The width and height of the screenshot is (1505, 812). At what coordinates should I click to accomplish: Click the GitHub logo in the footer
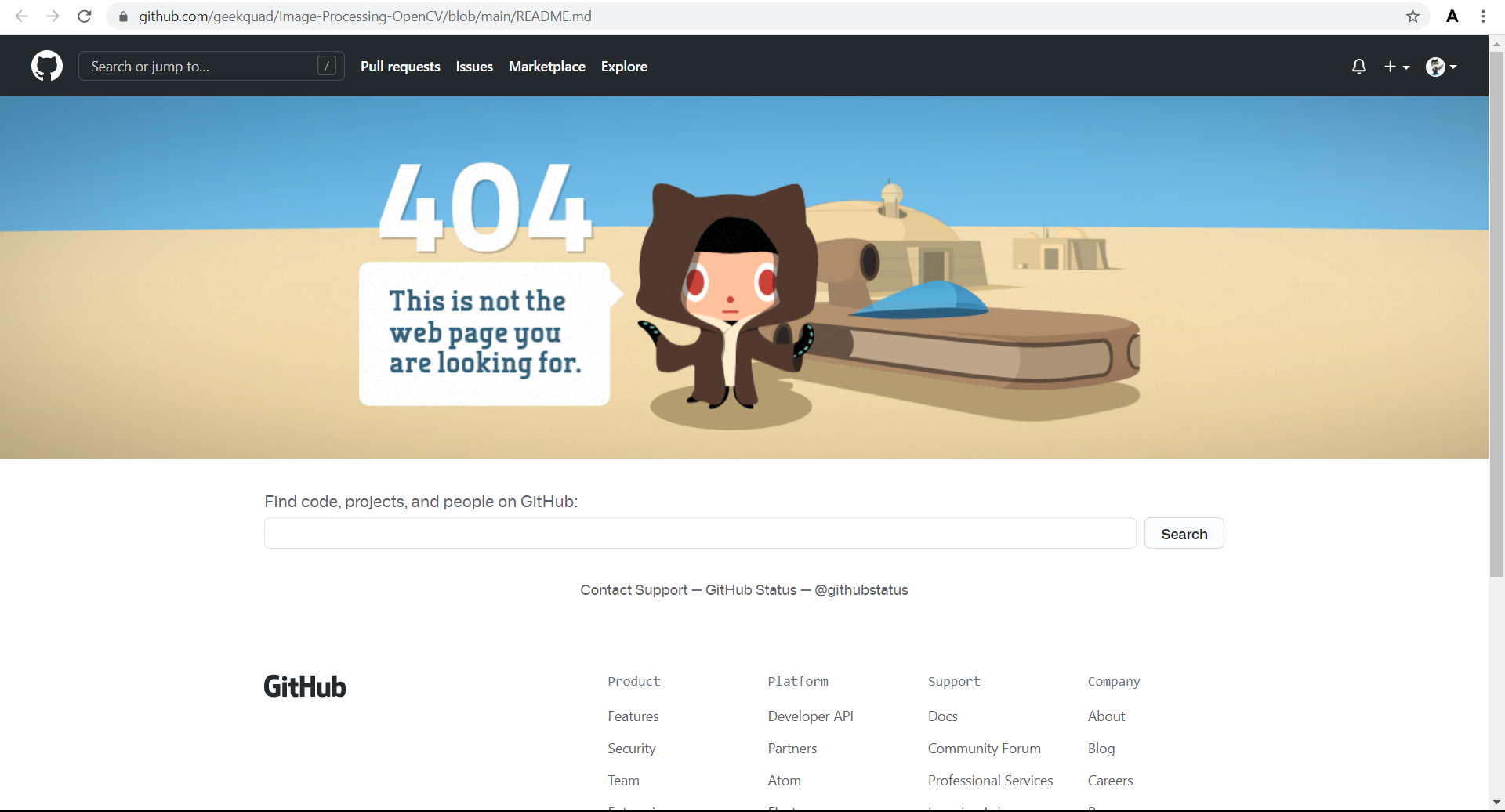(304, 686)
